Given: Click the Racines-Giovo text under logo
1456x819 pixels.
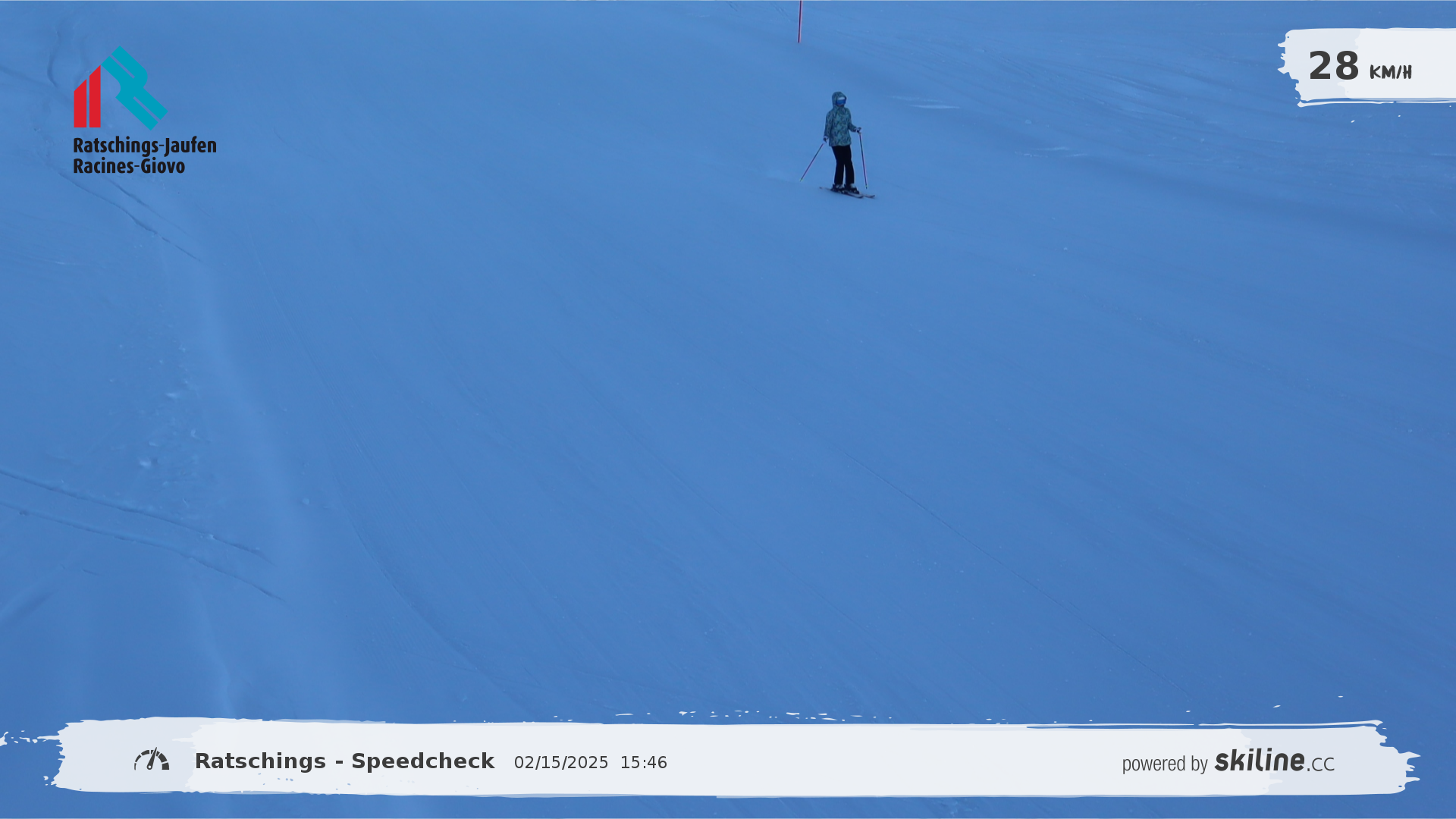Looking at the screenshot, I should (129, 166).
